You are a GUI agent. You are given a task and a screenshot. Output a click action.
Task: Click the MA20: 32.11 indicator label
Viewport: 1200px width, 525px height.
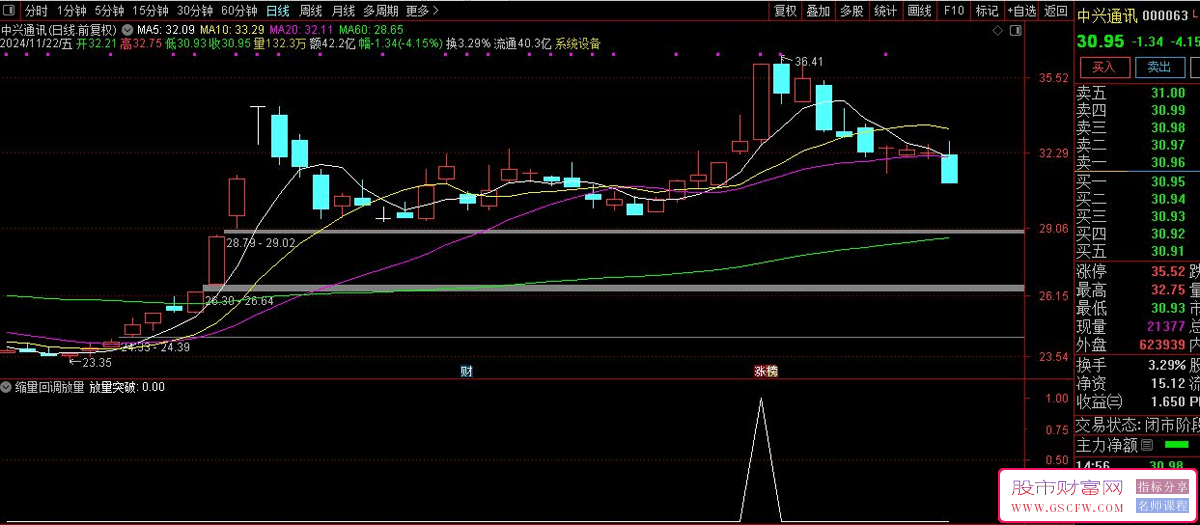pyautogui.click(x=302, y=28)
